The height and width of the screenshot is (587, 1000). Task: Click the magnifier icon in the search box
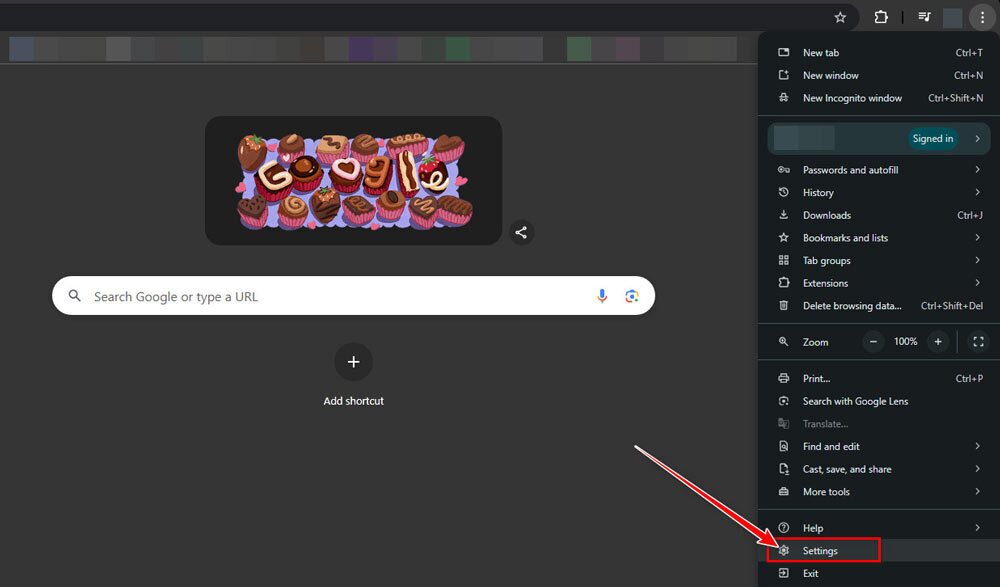pyautogui.click(x=75, y=296)
